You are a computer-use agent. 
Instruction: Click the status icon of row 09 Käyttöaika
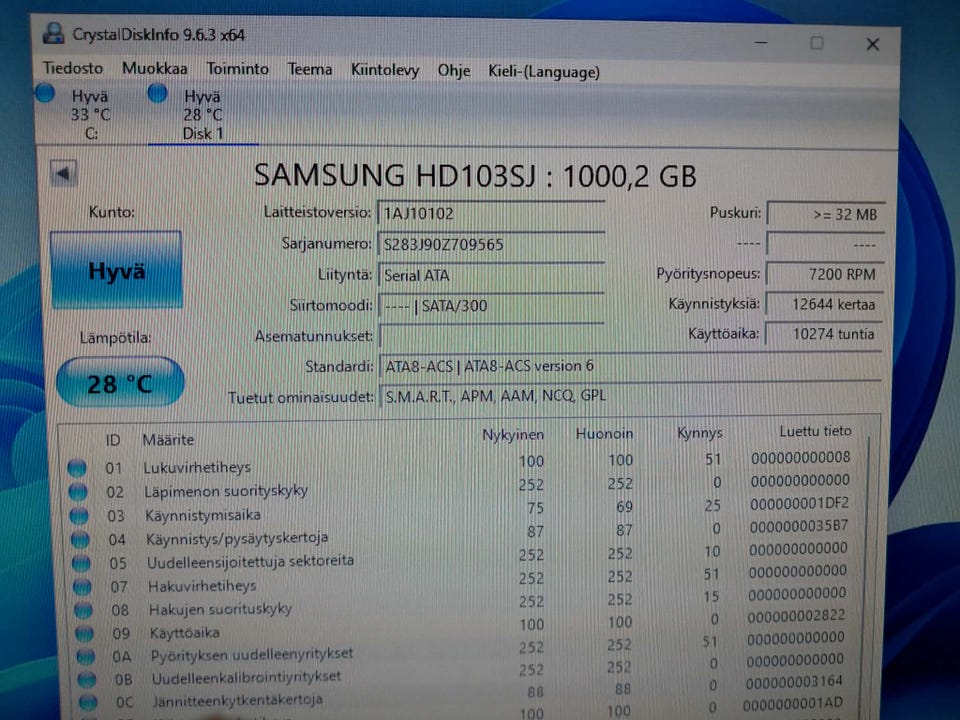tap(85, 633)
